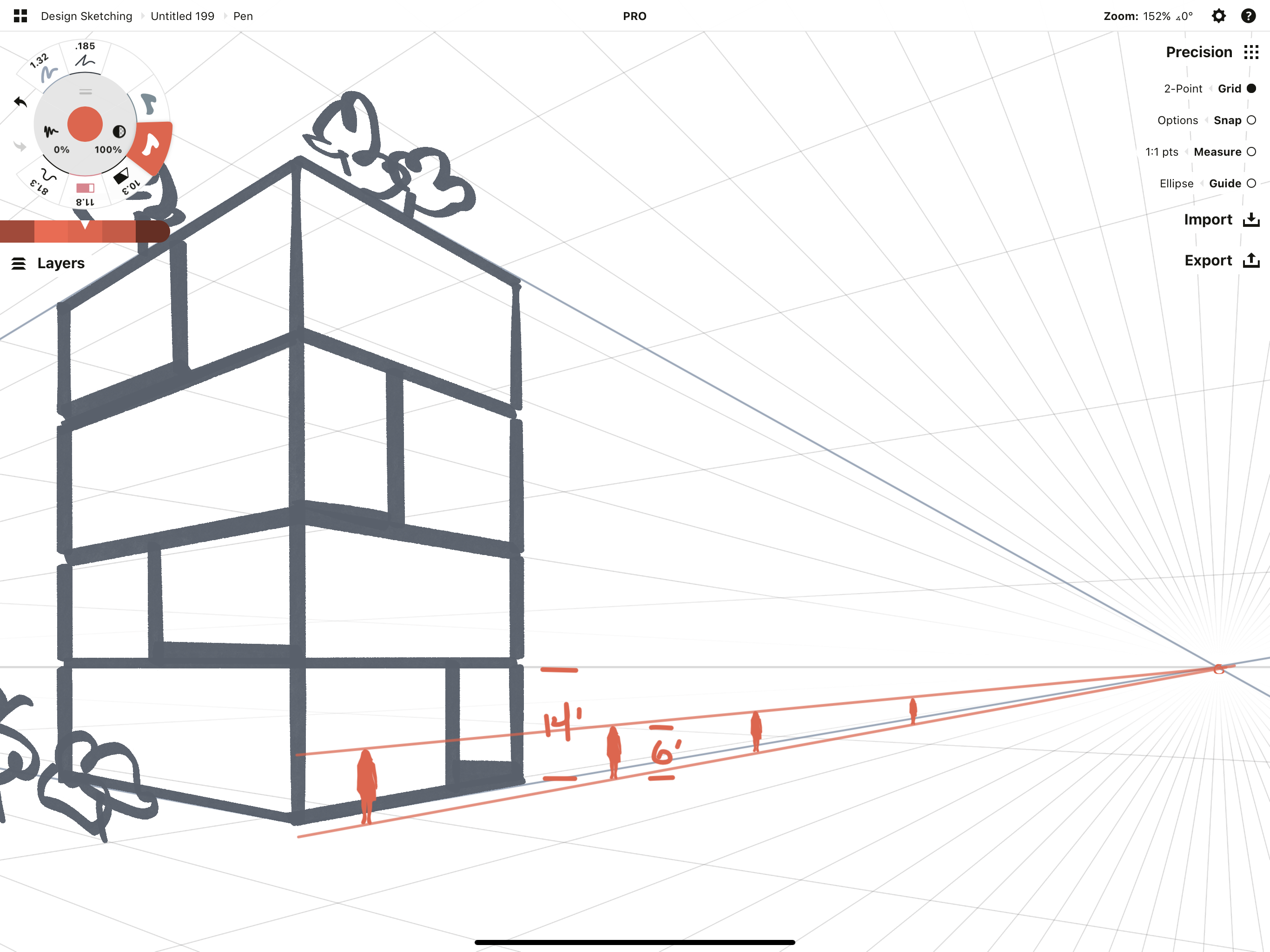Viewport: 1270px width, 952px height.
Task: Click the Design Sketching app menu
Action: point(86,15)
